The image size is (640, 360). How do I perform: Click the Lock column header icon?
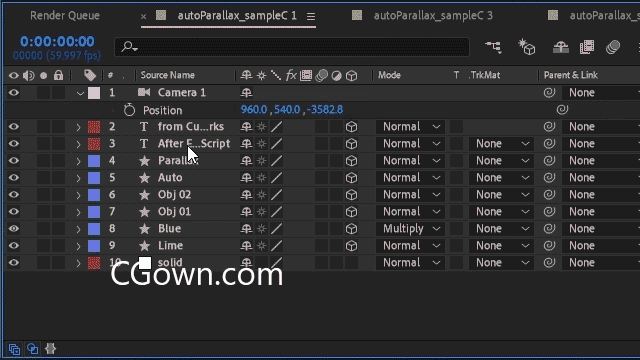[58, 75]
